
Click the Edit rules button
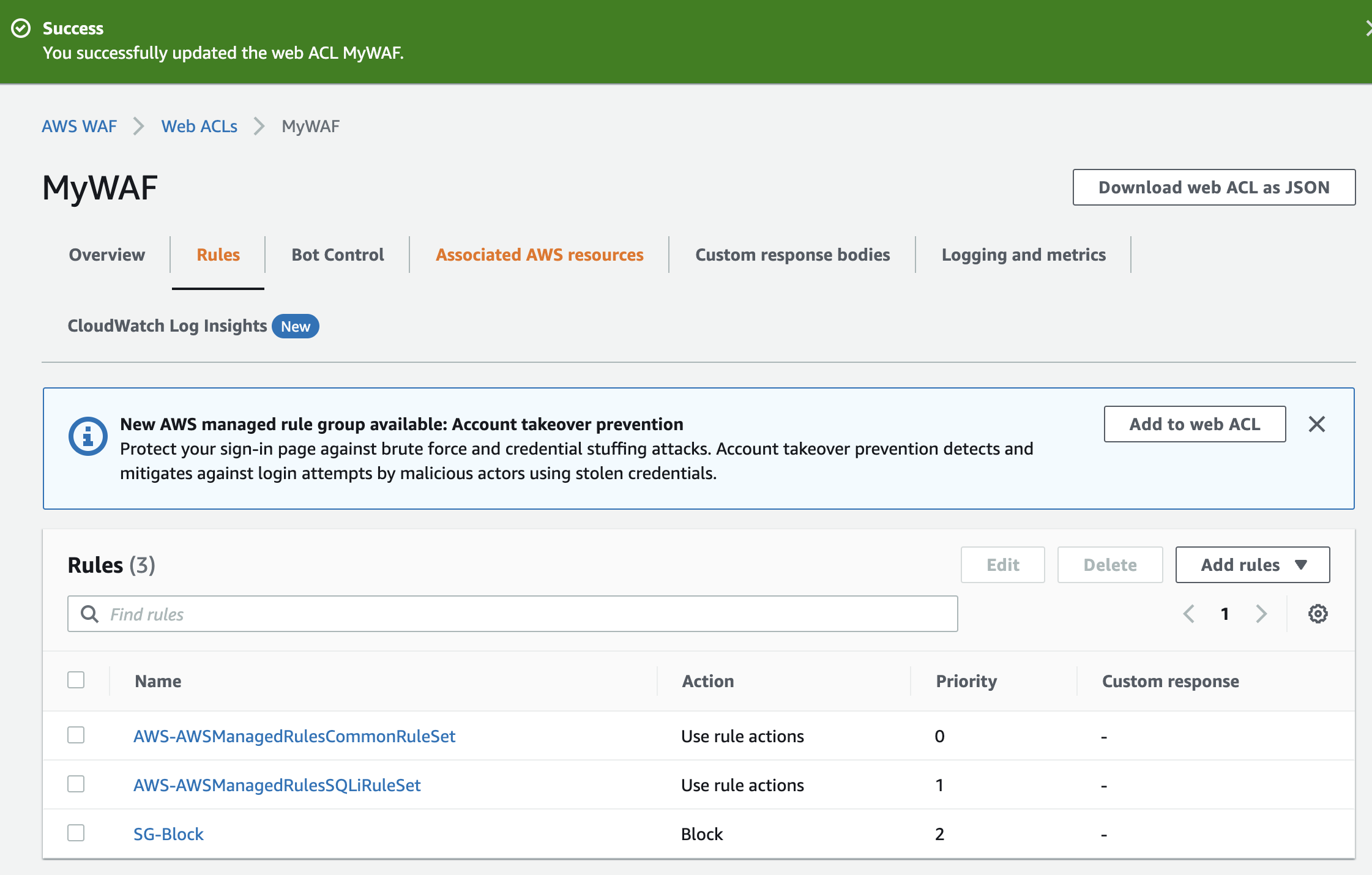[1003, 565]
